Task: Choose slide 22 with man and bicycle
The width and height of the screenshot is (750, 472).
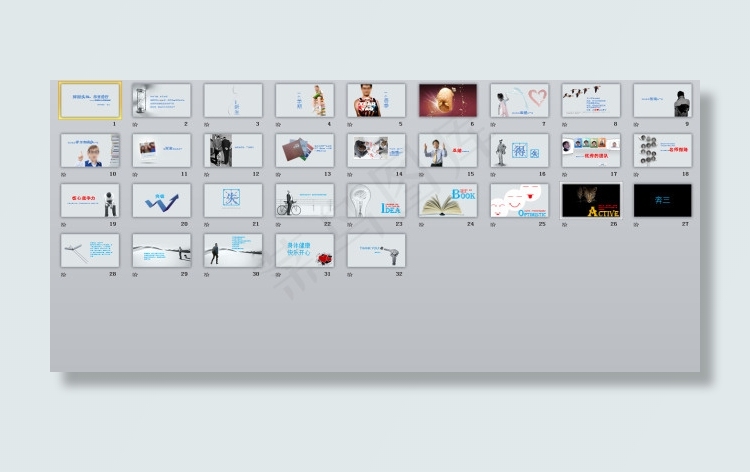Action: 304,200
